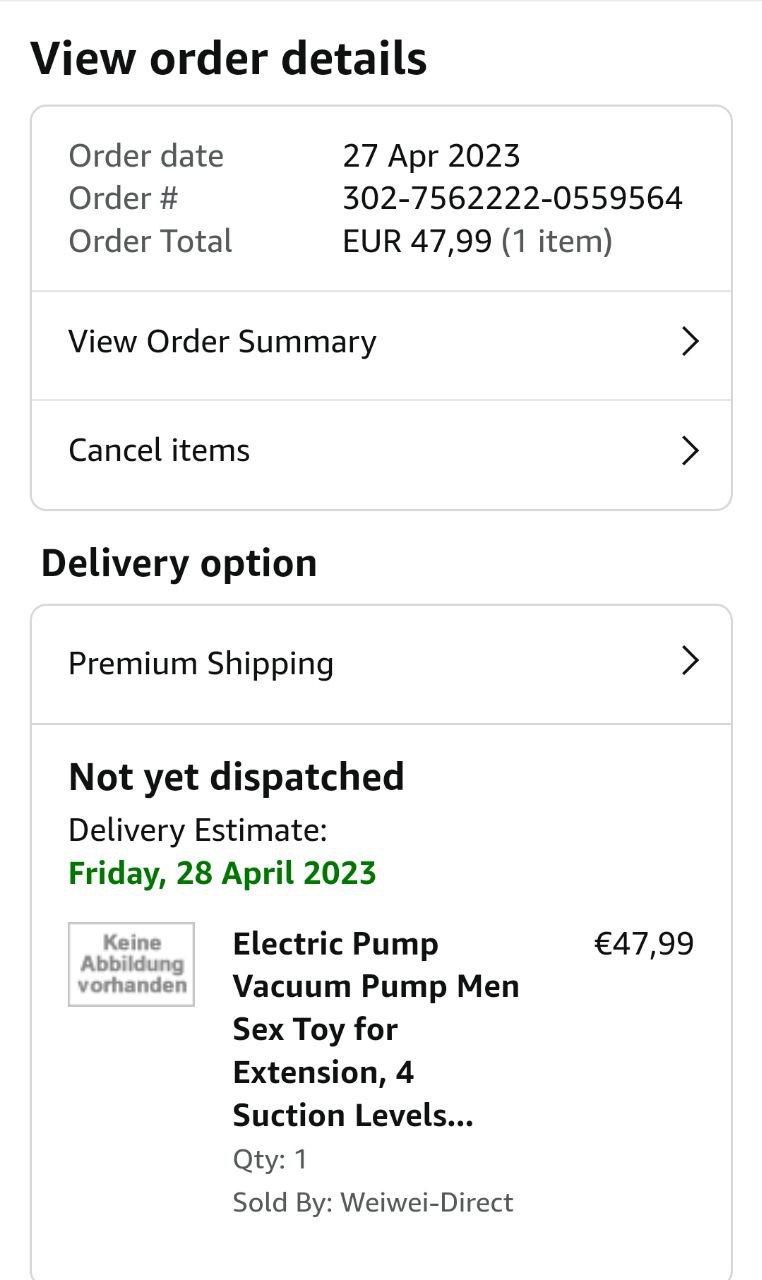Open the Electric Pump product title link
This screenshot has width=762, height=1280.
[375, 1029]
